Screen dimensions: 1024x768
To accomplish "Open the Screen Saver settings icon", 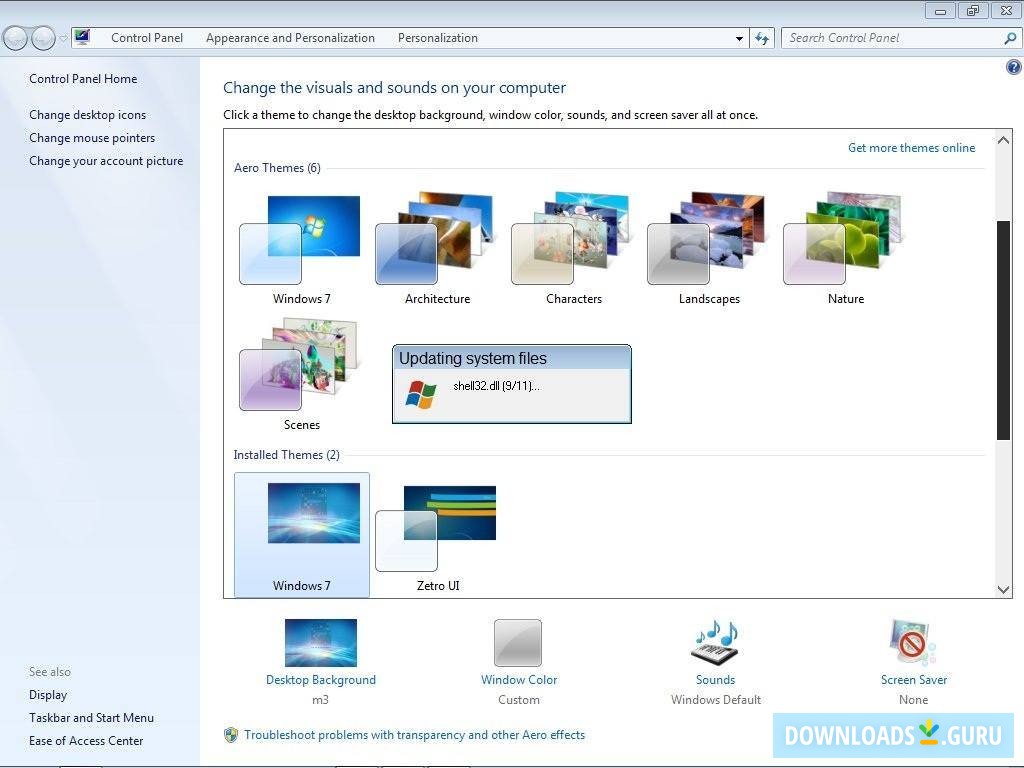I will (x=912, y=643).
